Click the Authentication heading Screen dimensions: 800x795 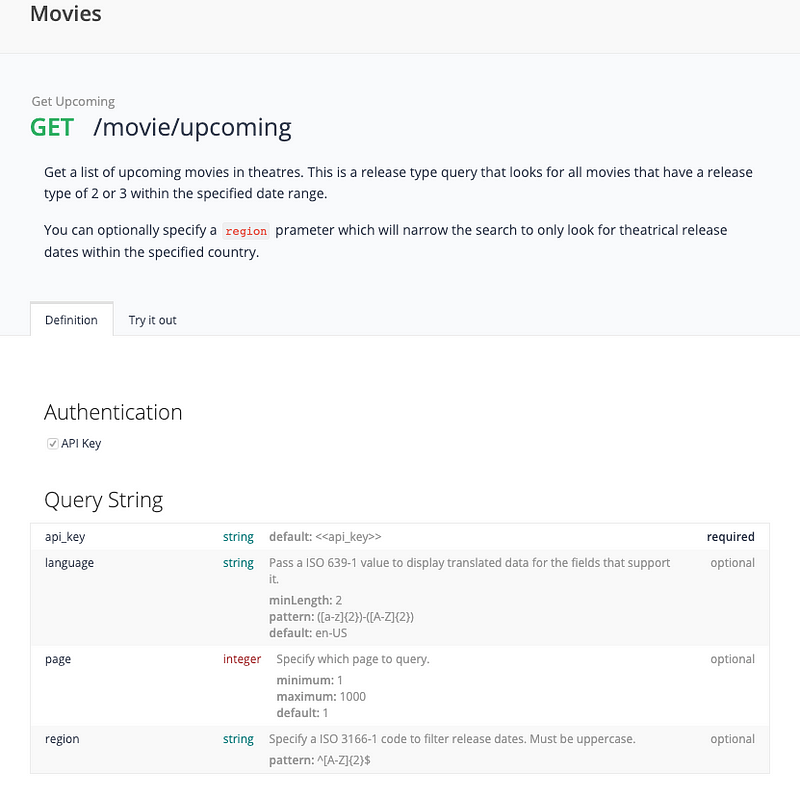113,412
